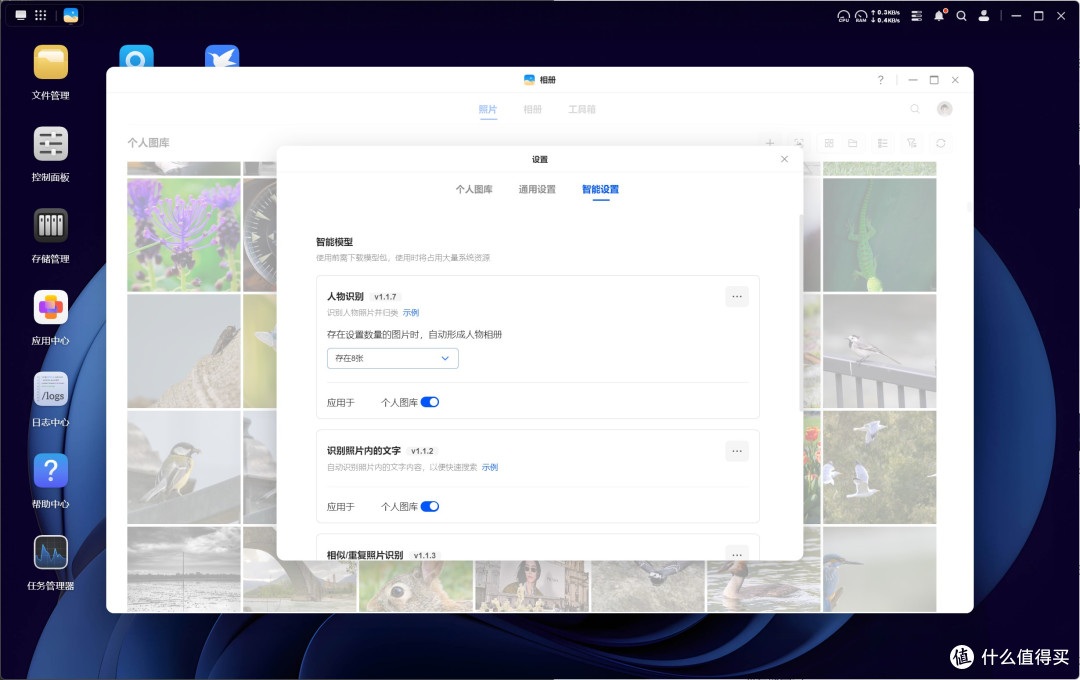The image size is (1080, 680).
Task: Open the profile avatar in 相册 window
Action: point(944,109)
